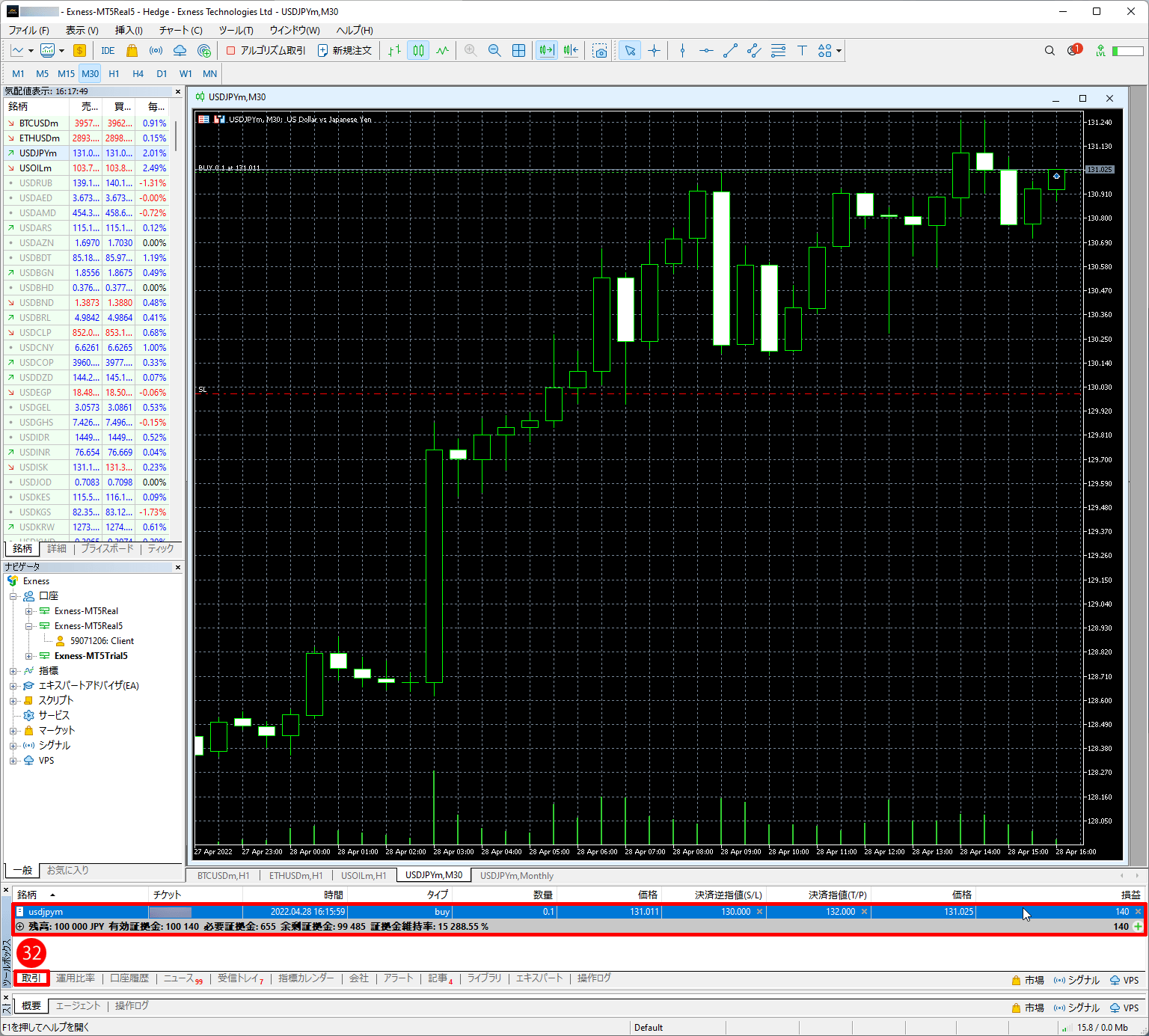1149x1036 pixels.
Task: Switch chart to line chart view
Action: (x=443, y=51)
